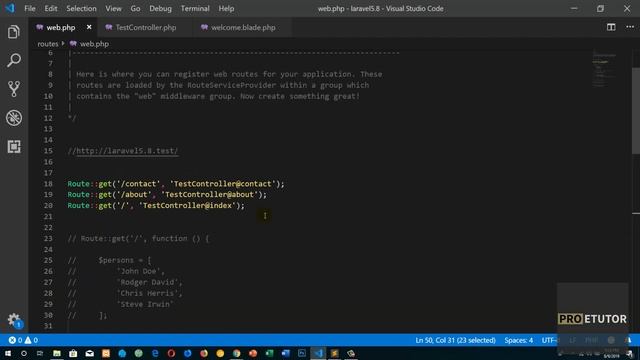Click '$persons = [' on line 25

pos(125,260)
